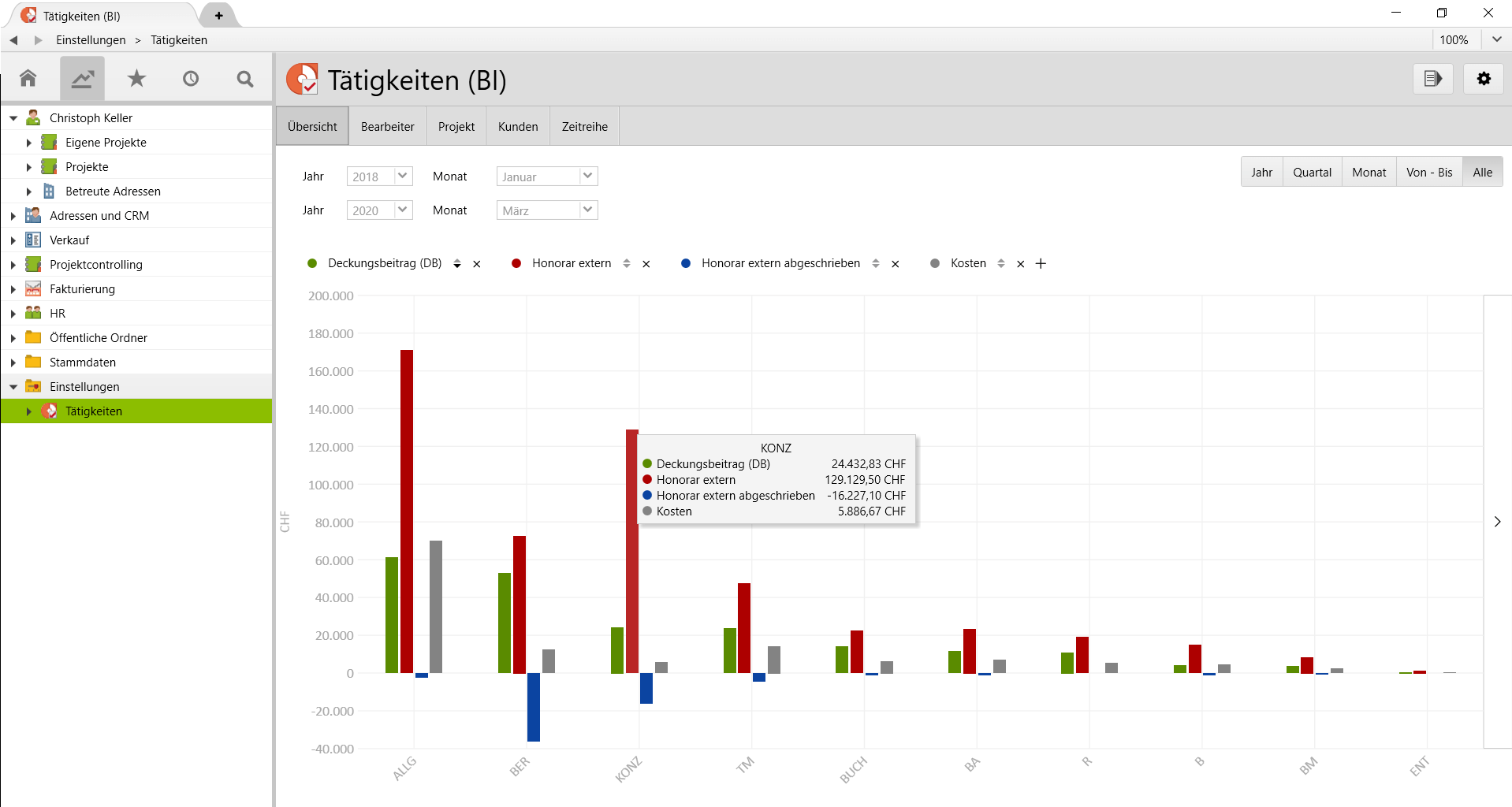Viewport: 1512px width, 807px height.
Task: Remove Honorar extern abgeschrieben series
Action: pos(895,263)
